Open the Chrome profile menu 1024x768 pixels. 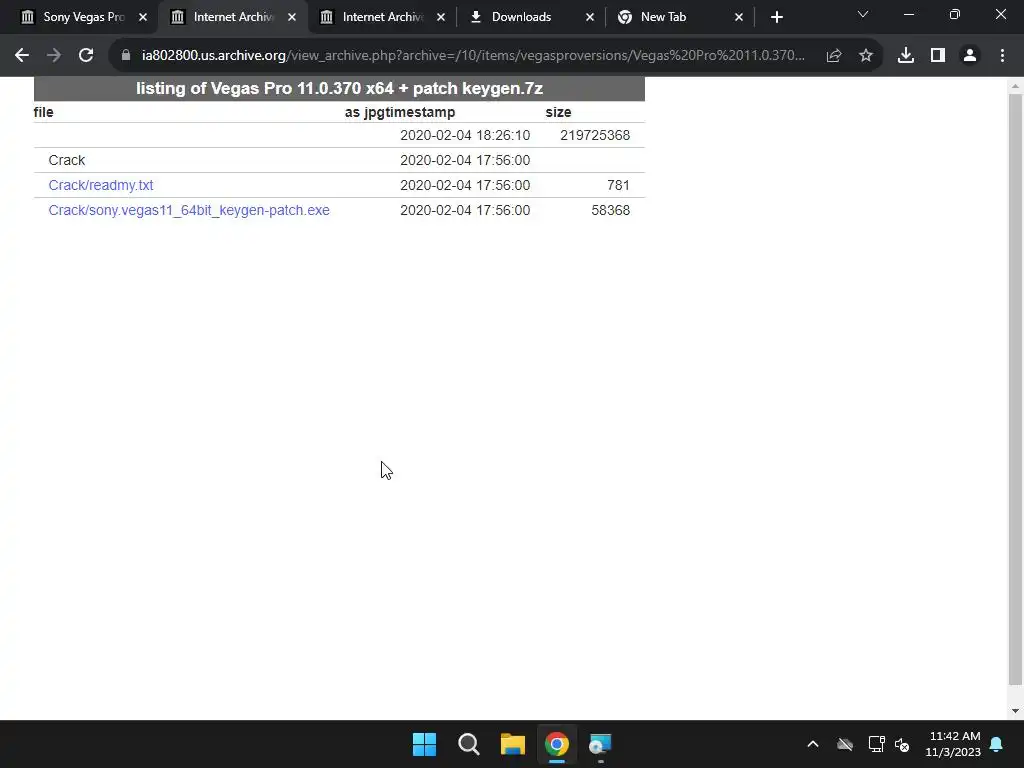click(x=970, y=56)
